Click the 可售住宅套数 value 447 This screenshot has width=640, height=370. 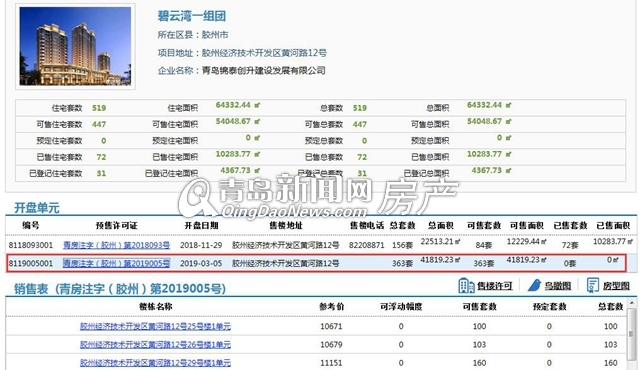pyautogui.click(x=99, y=124)
